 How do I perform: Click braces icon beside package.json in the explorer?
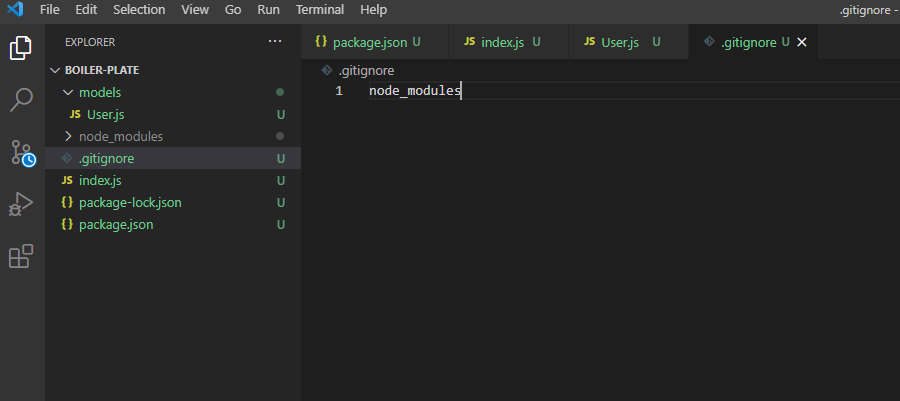click(x=68, y=225)
